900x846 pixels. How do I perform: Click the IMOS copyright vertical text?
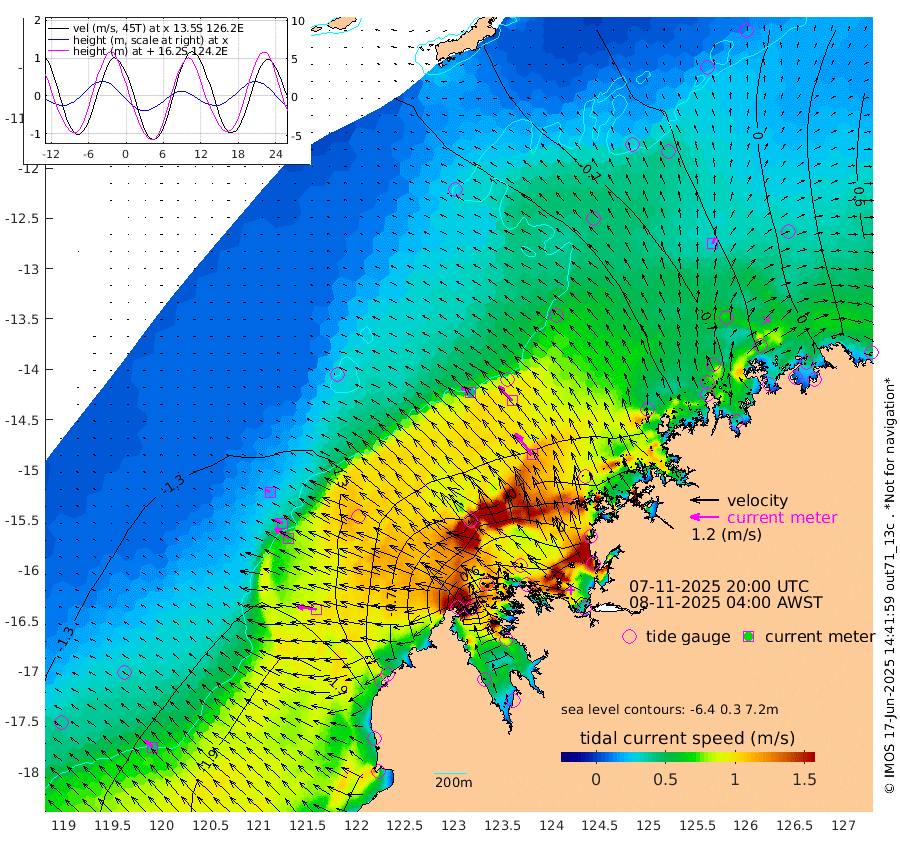coord(890,585)
